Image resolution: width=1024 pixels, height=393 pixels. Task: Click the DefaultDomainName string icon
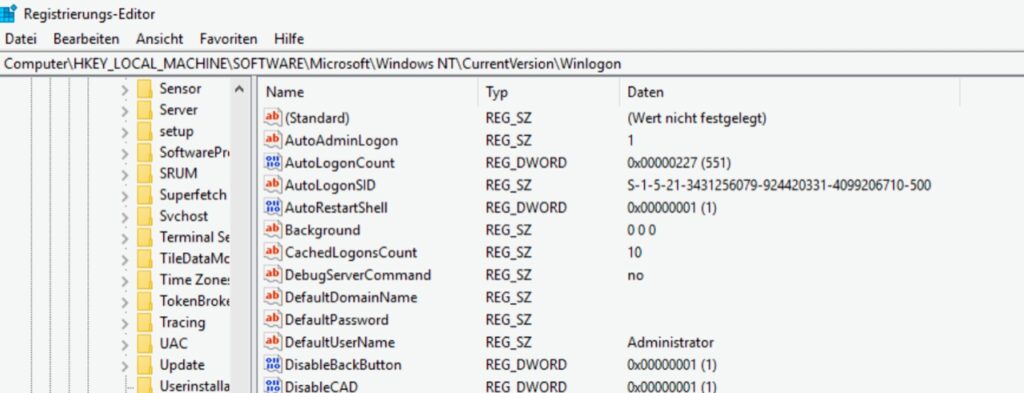[x=272, y=297]
